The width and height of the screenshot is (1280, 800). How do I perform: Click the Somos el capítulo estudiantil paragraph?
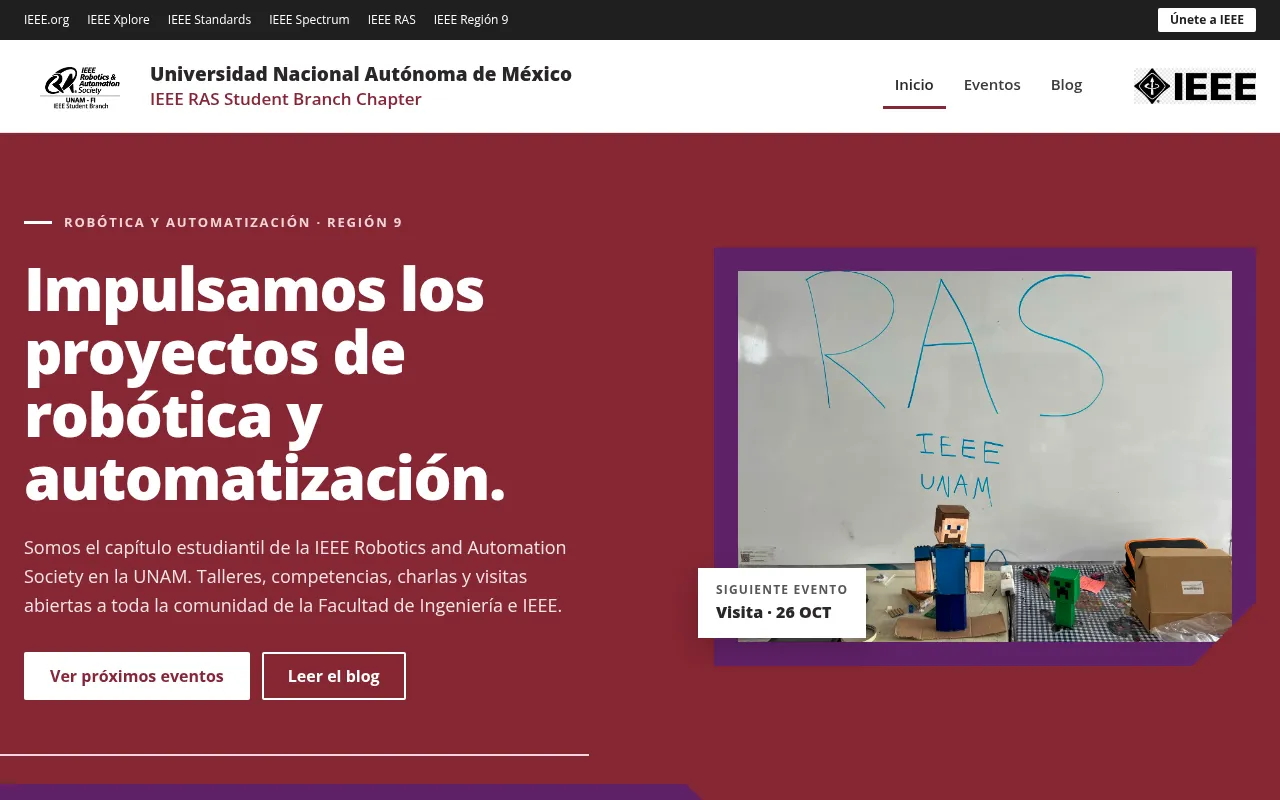tap(295, 577)
